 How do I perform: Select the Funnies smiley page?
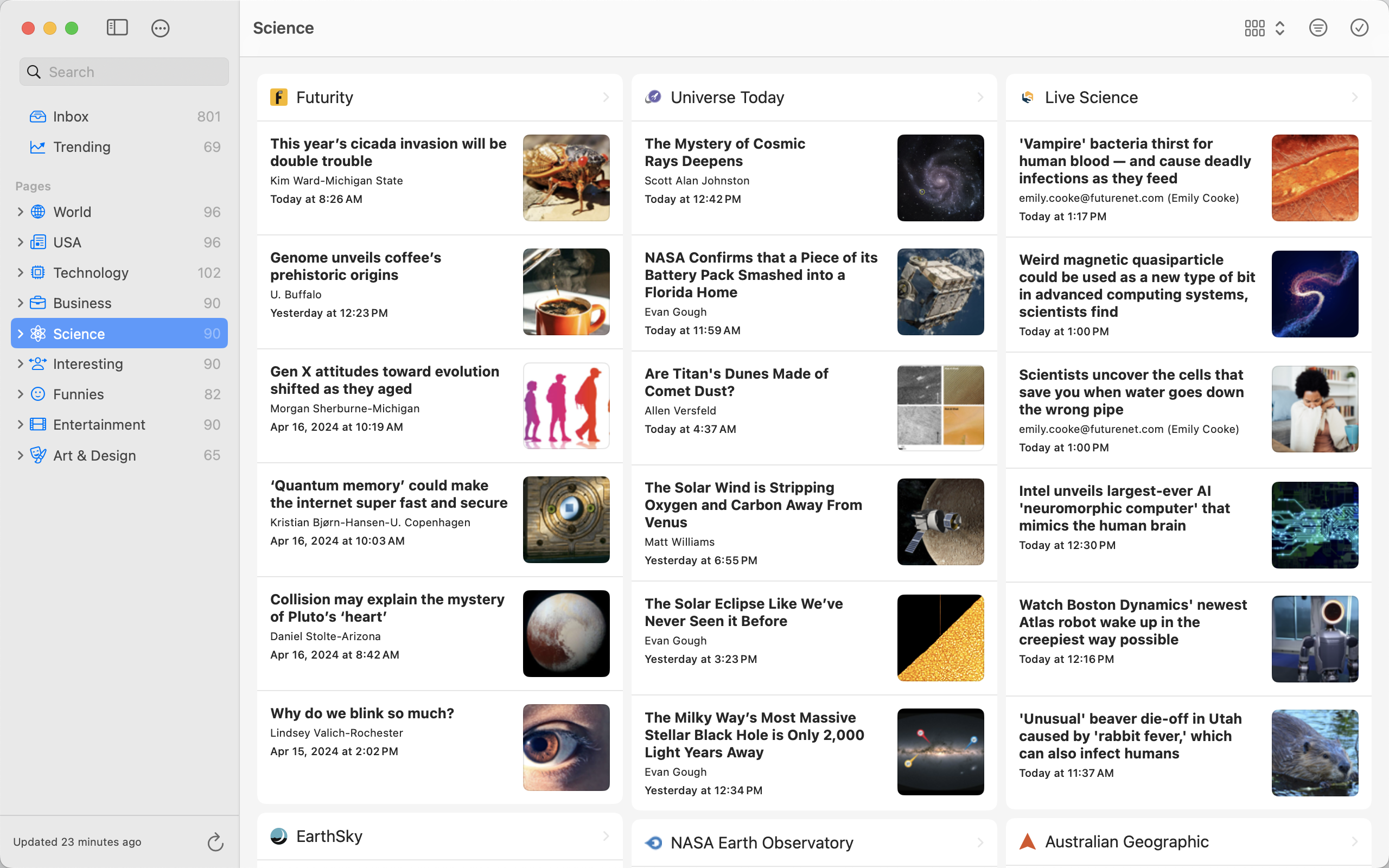click(79, 394)
